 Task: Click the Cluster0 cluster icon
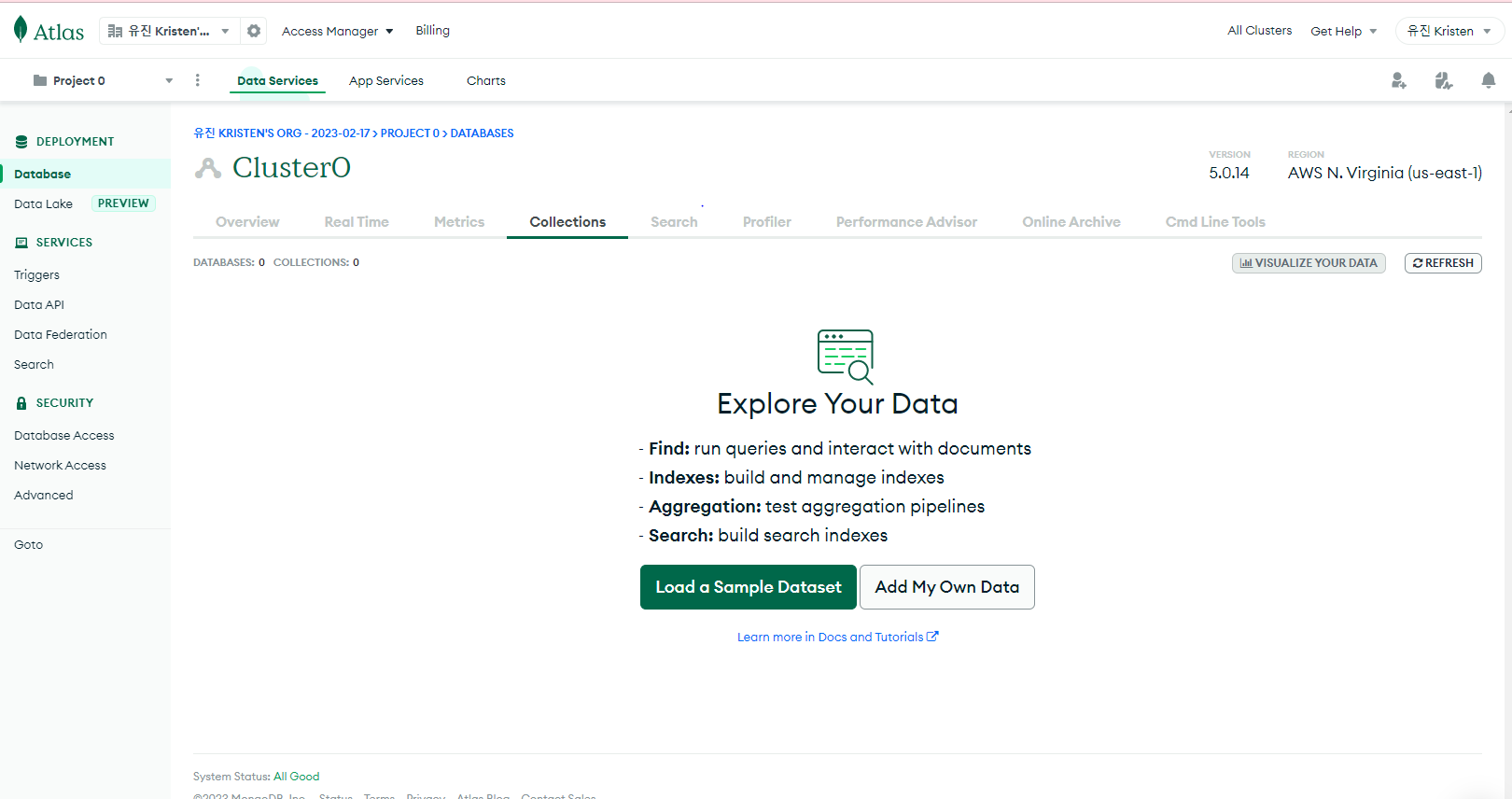208,168
